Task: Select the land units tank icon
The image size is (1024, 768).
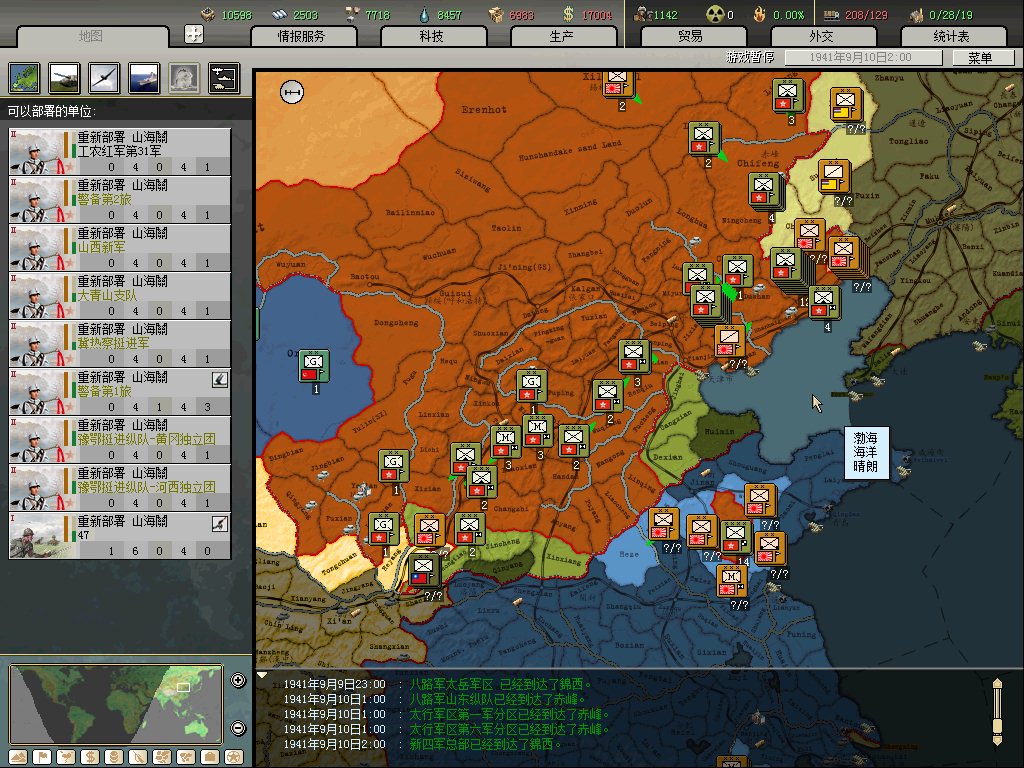Action: tap(63, 78)
